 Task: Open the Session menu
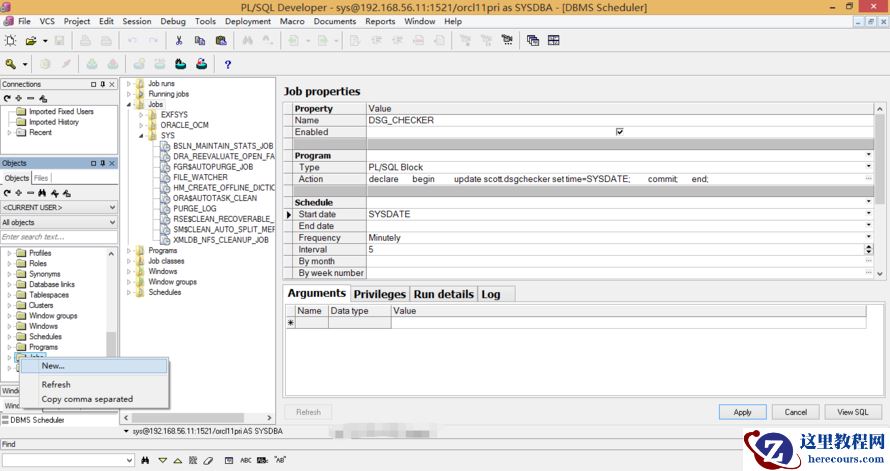[x=137, y=21]
